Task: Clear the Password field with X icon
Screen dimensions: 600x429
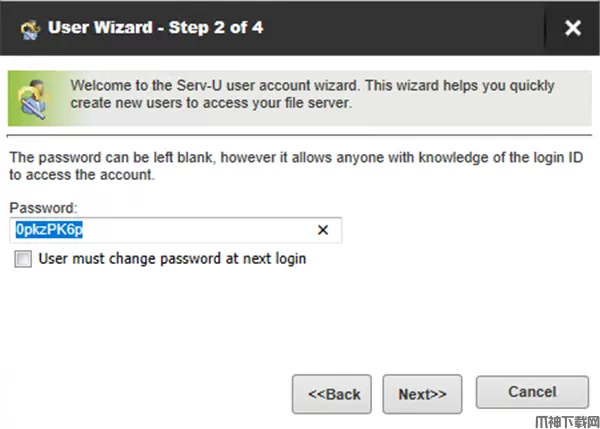Action: [323, 230]
